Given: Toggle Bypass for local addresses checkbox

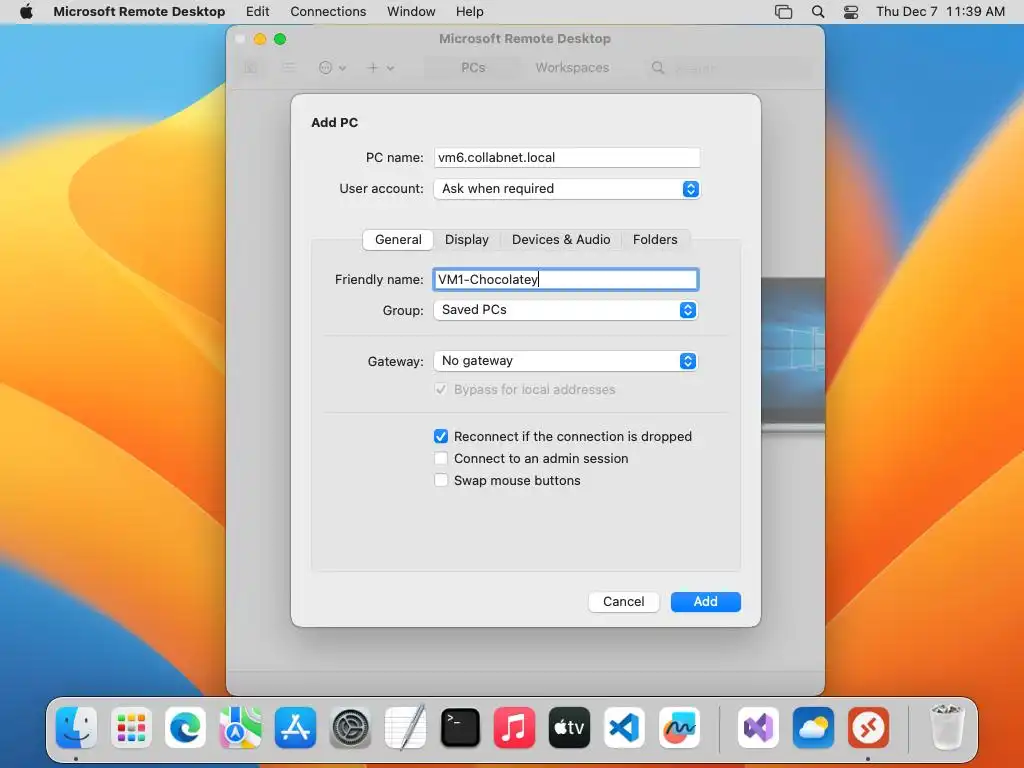Looking at the screenshot, I should click(441, 389).
